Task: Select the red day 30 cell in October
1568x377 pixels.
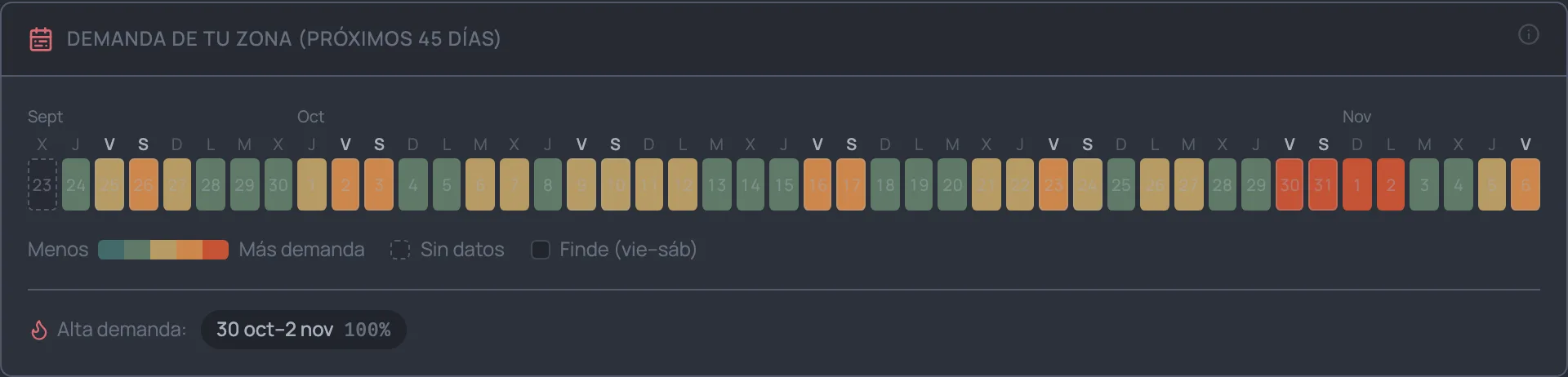Action: point(1290,184)
